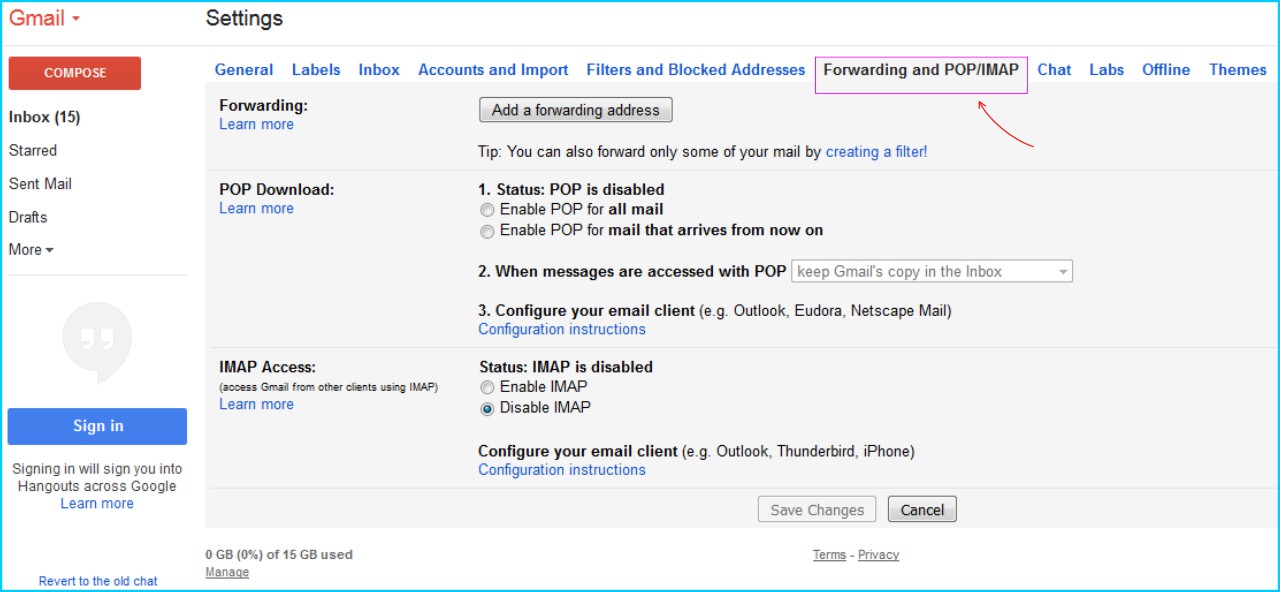Click the Manage storage link
The width and height of the screenshot is (1280, 592).
click(227, 573)
